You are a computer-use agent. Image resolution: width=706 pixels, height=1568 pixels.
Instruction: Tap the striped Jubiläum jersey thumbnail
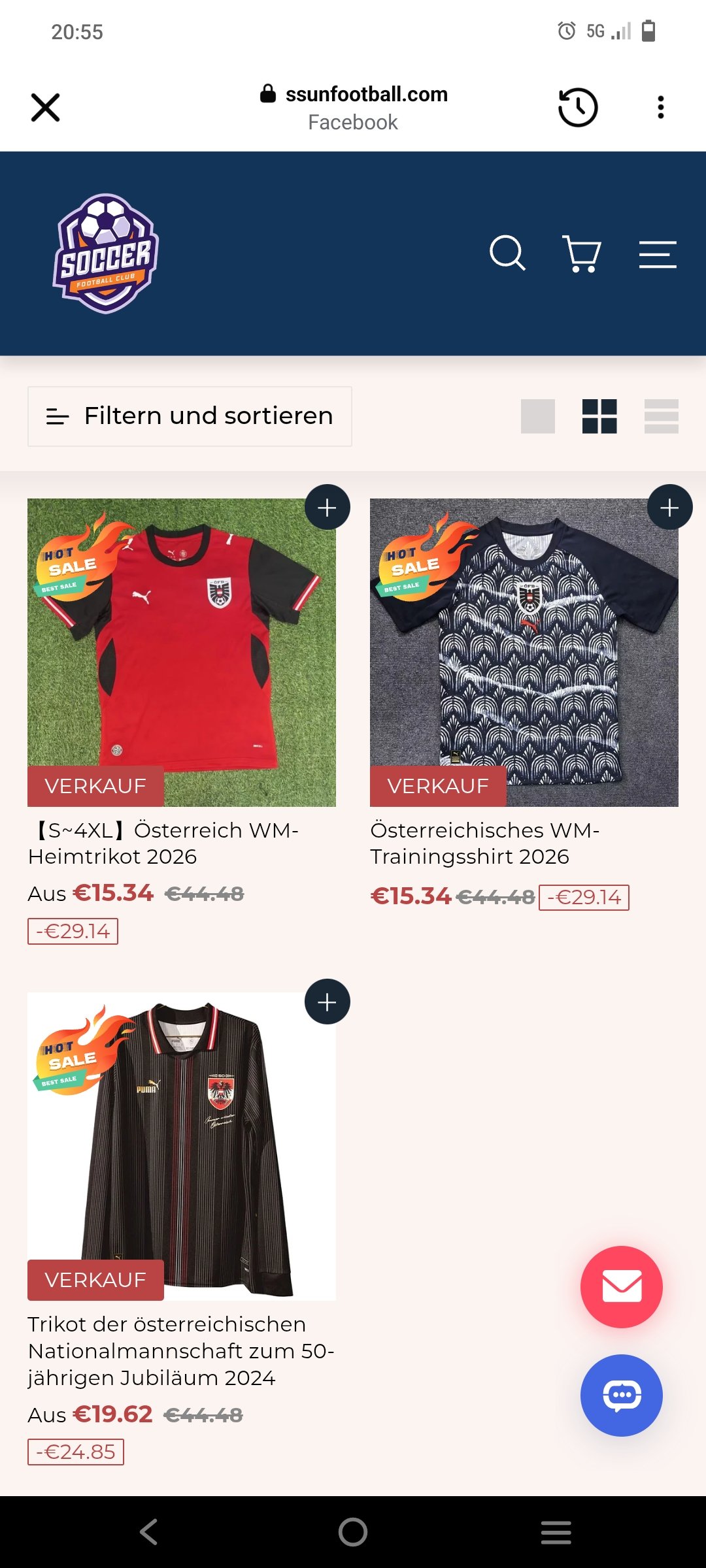coord(182,1147)
